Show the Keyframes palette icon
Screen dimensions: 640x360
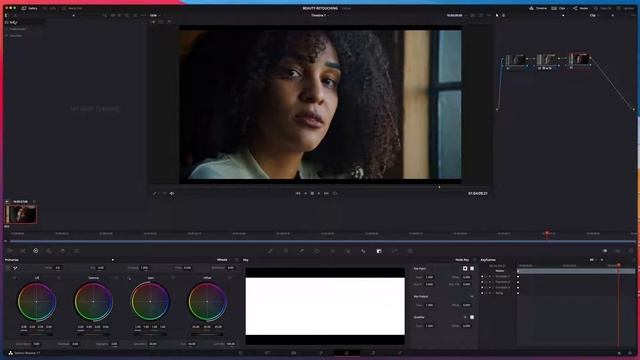click(x=605, y=251)
